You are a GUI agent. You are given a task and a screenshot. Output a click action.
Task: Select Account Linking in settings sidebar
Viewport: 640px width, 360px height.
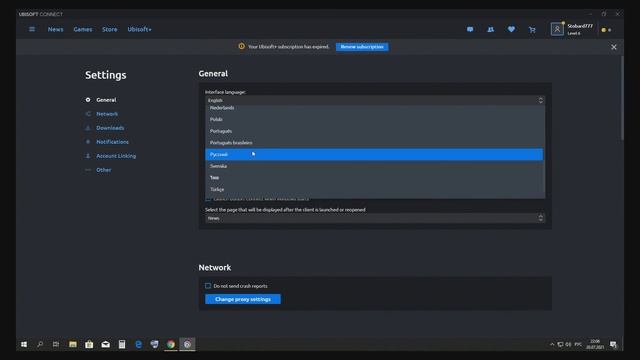tap(116, 156)
